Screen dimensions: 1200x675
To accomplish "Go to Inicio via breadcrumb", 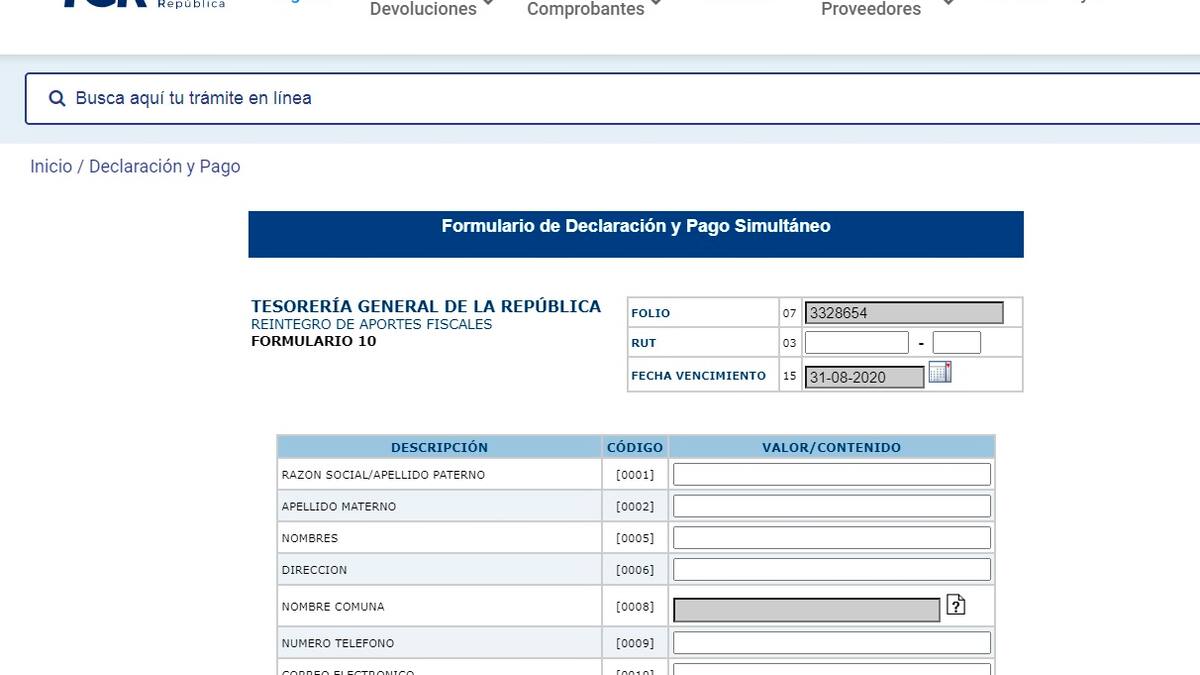I will point(51,166).
